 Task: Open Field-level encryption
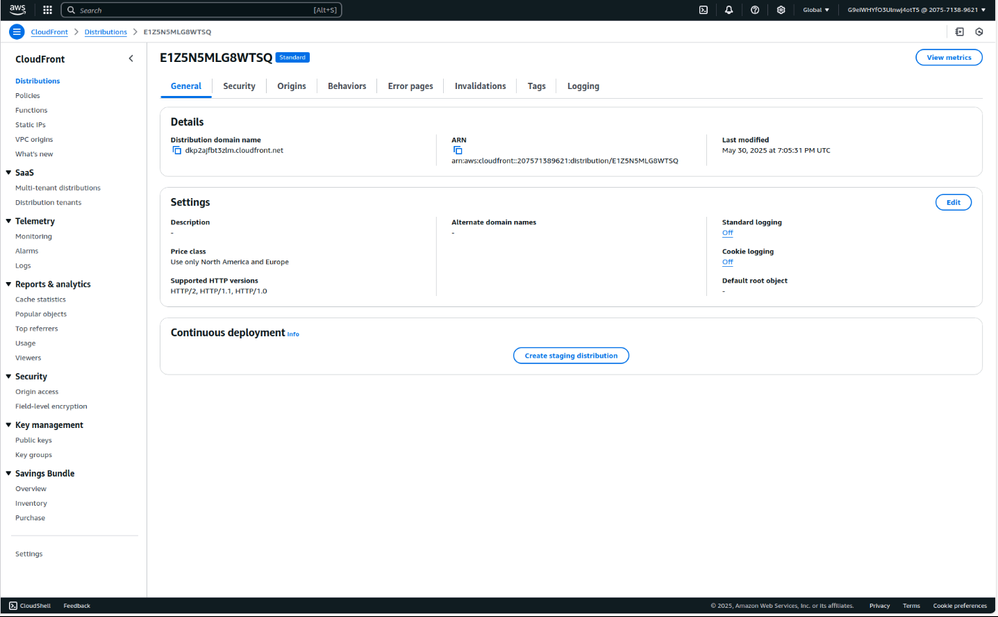pos(51,406)
